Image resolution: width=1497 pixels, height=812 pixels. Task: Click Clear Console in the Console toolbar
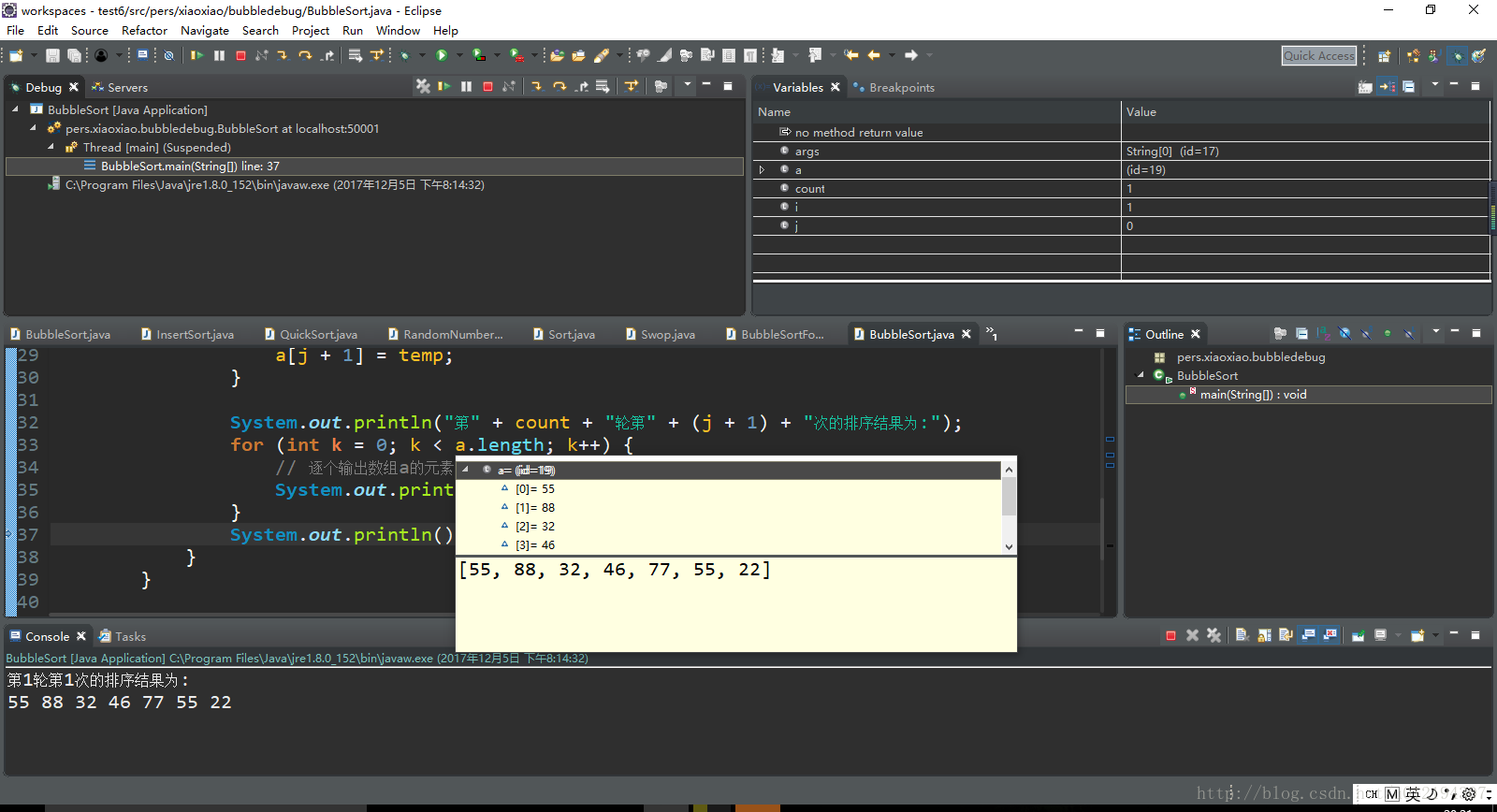click(1242, 635)
